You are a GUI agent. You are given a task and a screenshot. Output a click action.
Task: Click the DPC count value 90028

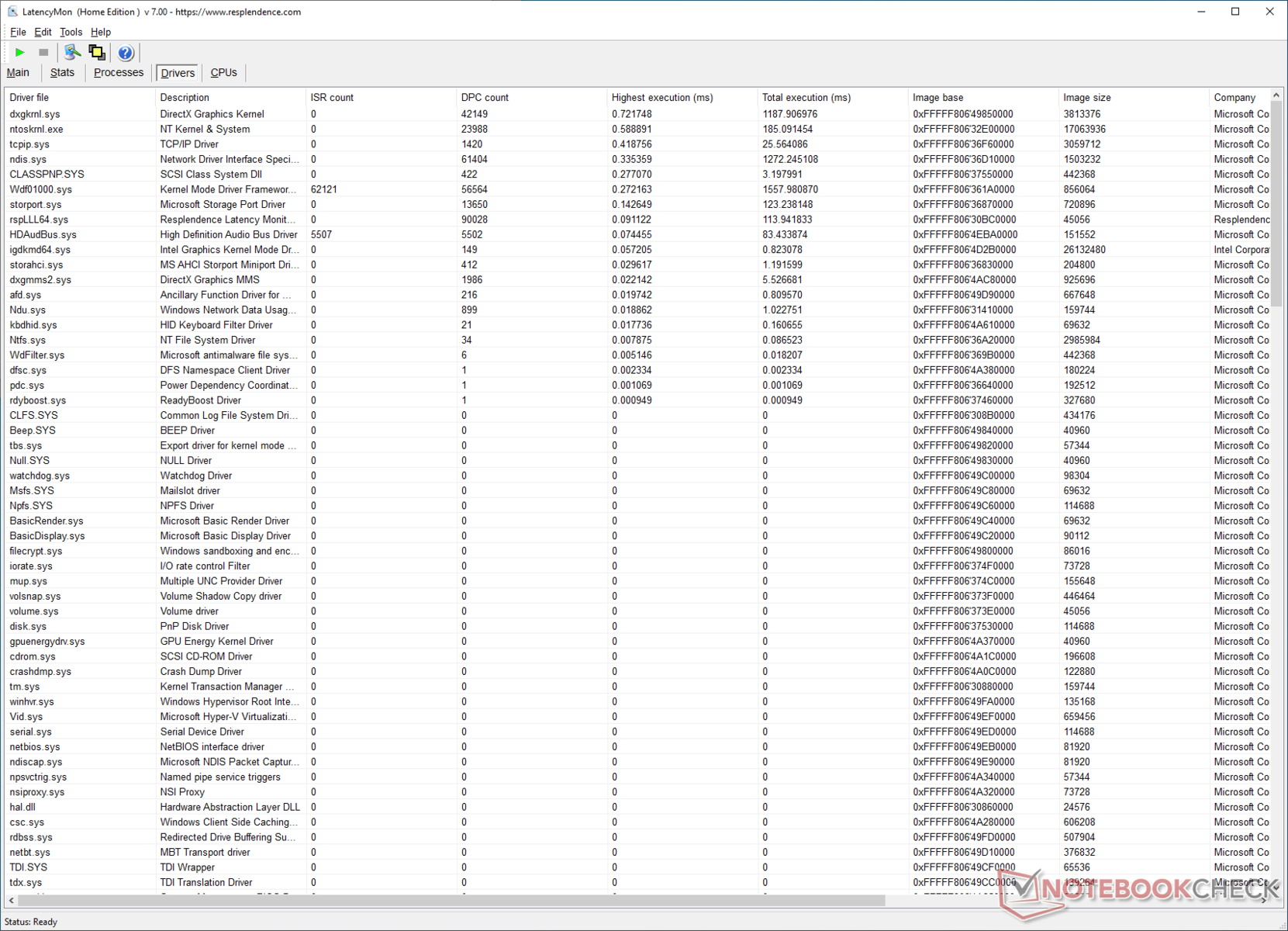pos(475,220)
